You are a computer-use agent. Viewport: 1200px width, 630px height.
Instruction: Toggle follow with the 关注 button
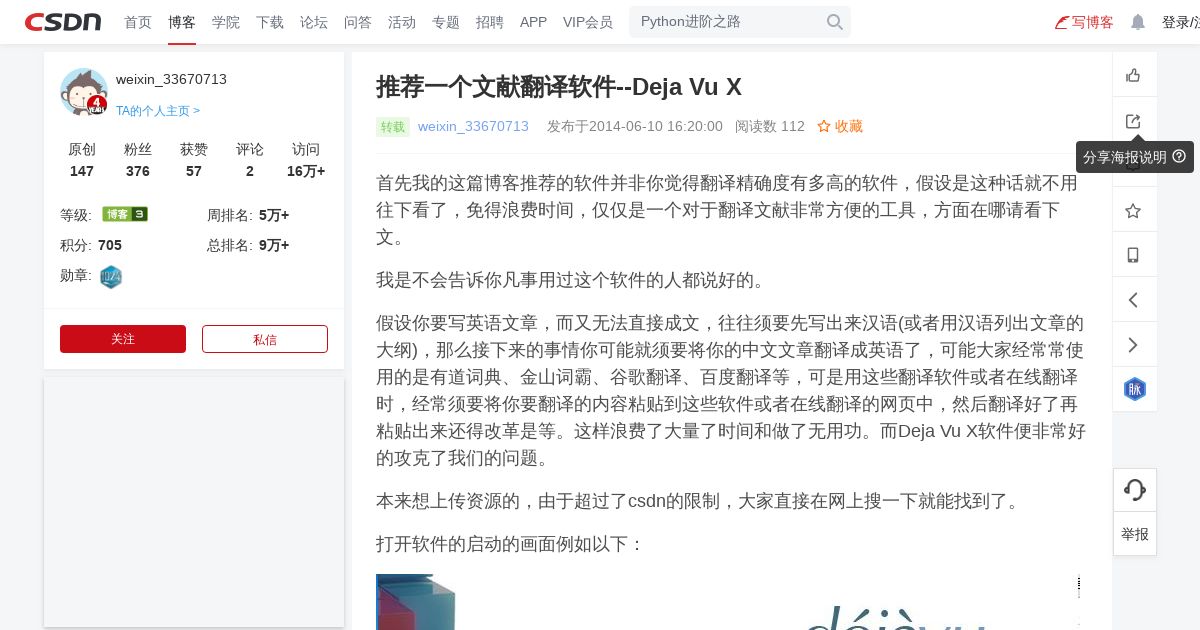pos(123,339)
